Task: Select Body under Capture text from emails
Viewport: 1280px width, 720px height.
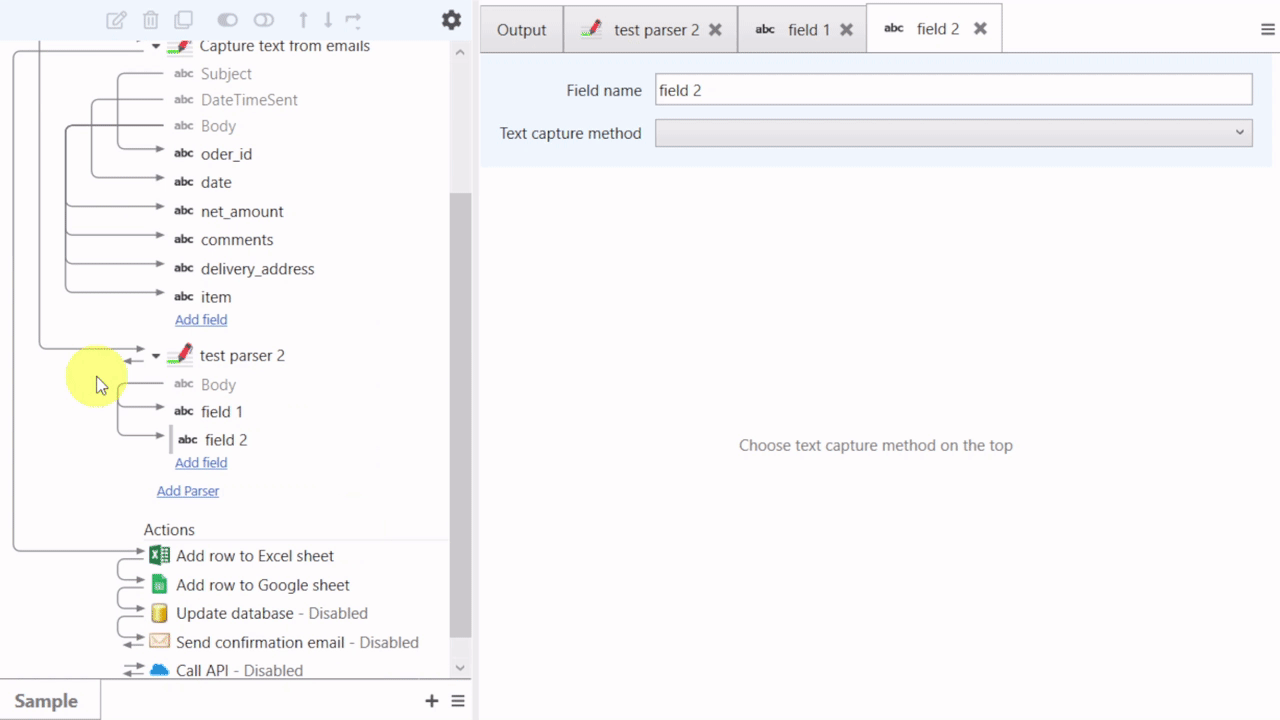Action: pos(218,126)
